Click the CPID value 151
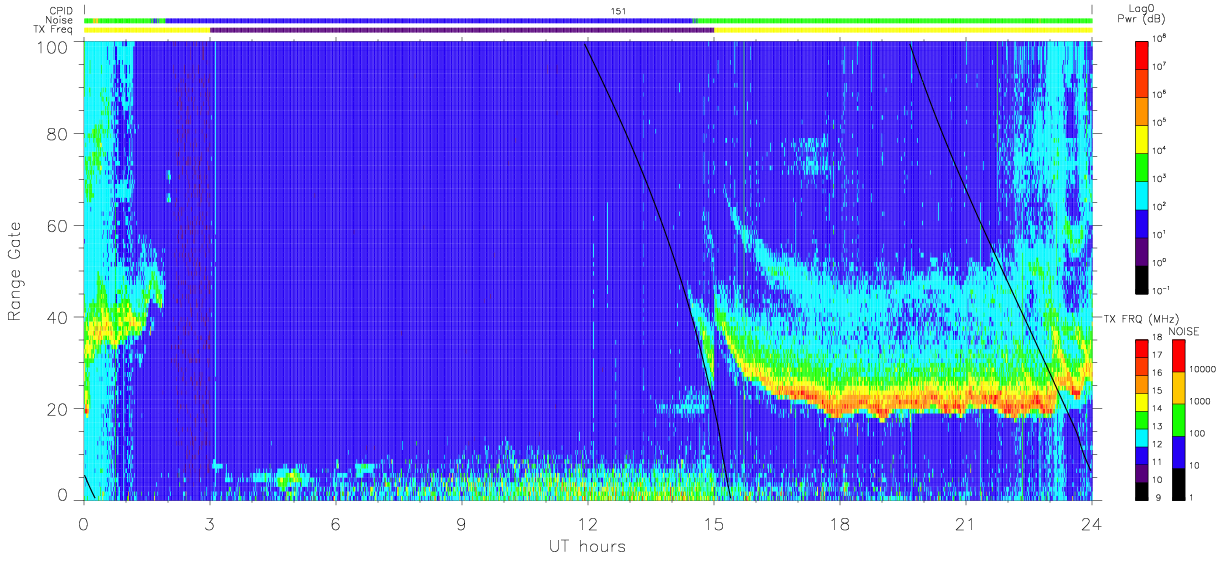This screenshot has height=567, width=1228. click(619, 11)
